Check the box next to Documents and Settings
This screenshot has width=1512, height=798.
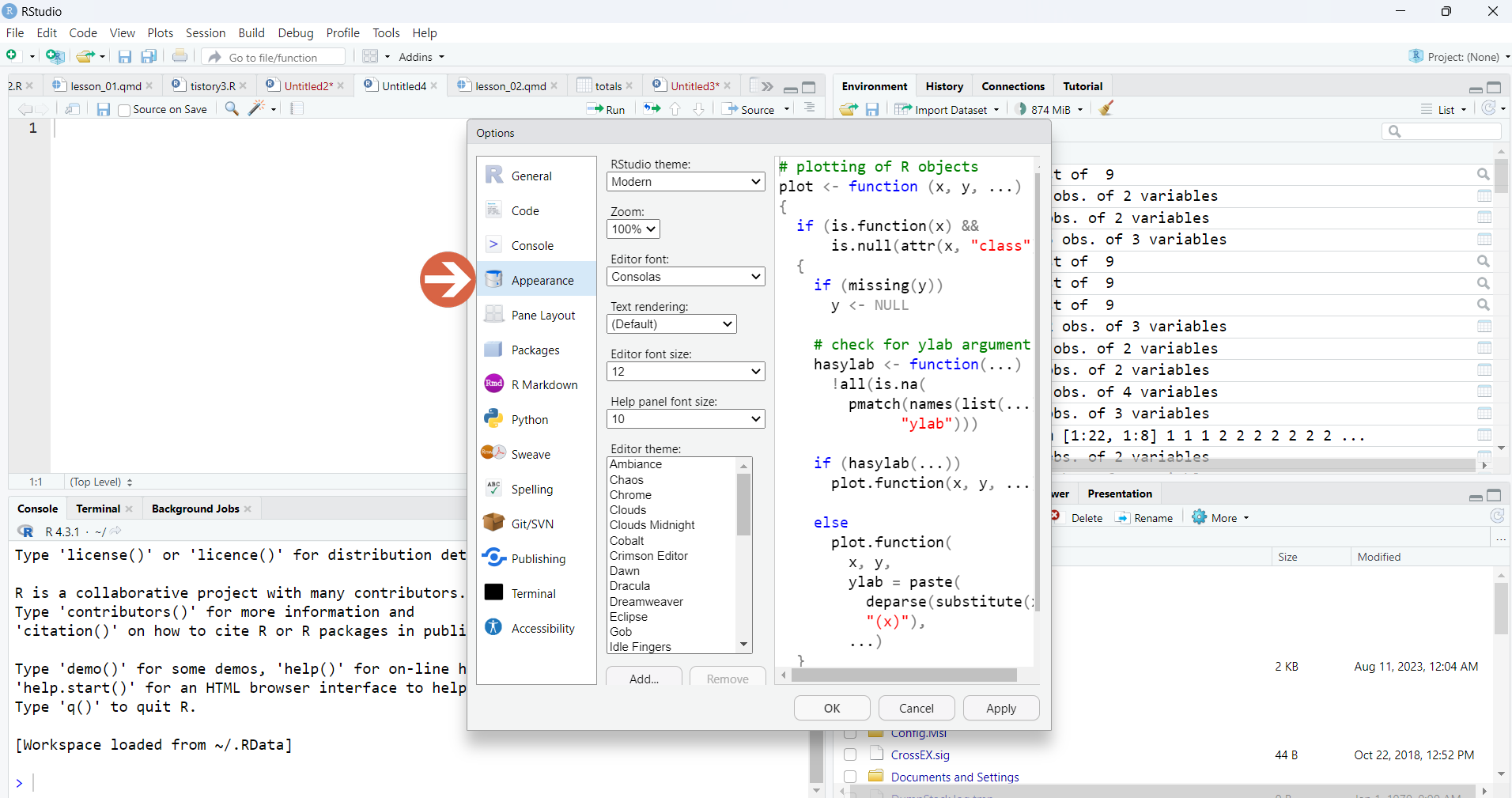pos(850,777)
